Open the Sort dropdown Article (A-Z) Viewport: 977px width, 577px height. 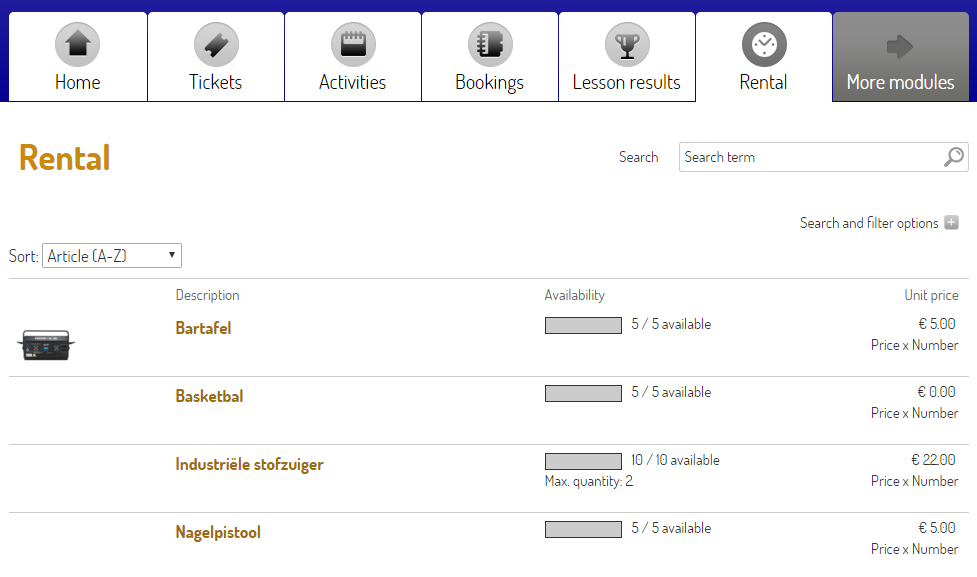111,256
